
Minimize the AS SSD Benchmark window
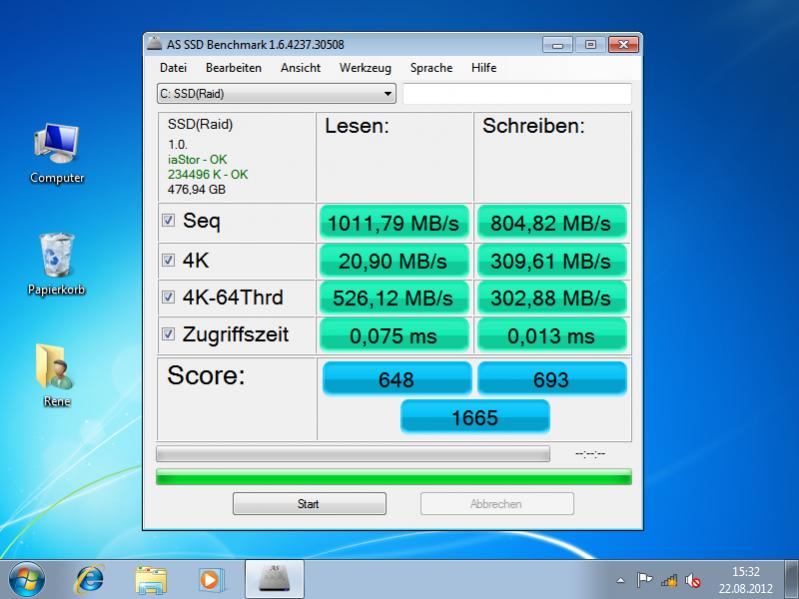point(557,45)
